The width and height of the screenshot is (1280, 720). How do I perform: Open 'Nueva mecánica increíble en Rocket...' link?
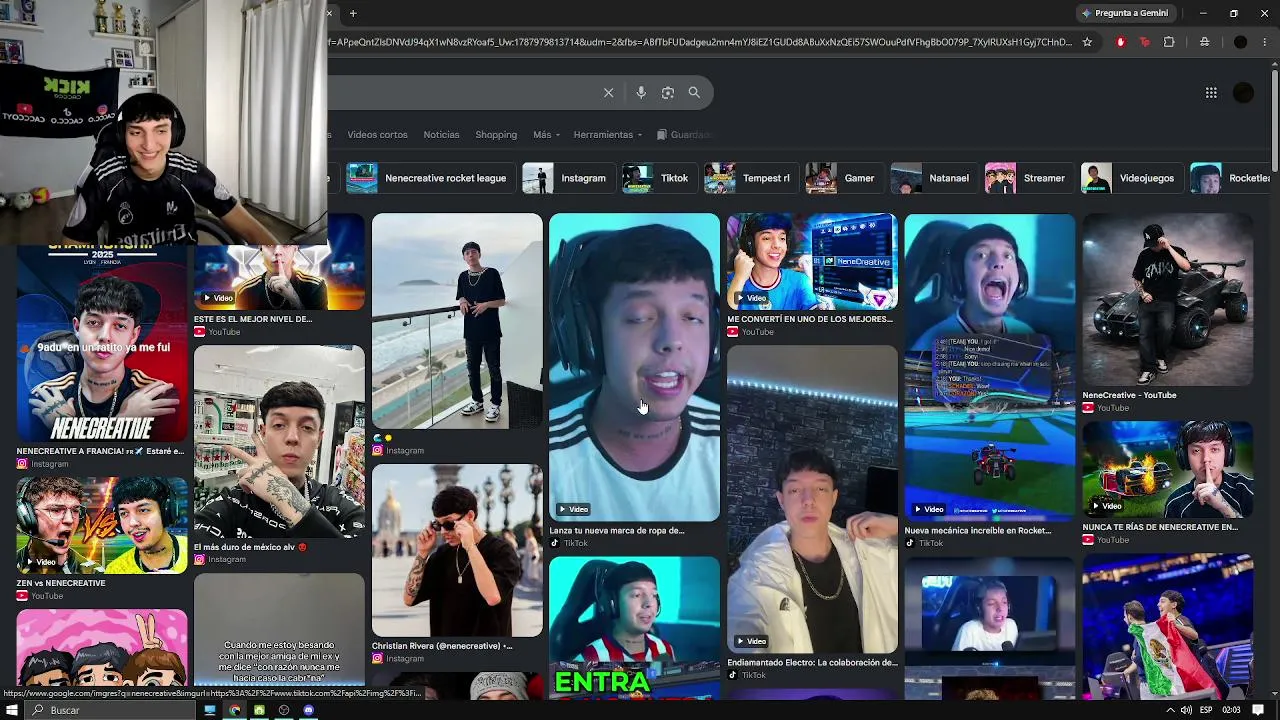[x=978, y=531]
